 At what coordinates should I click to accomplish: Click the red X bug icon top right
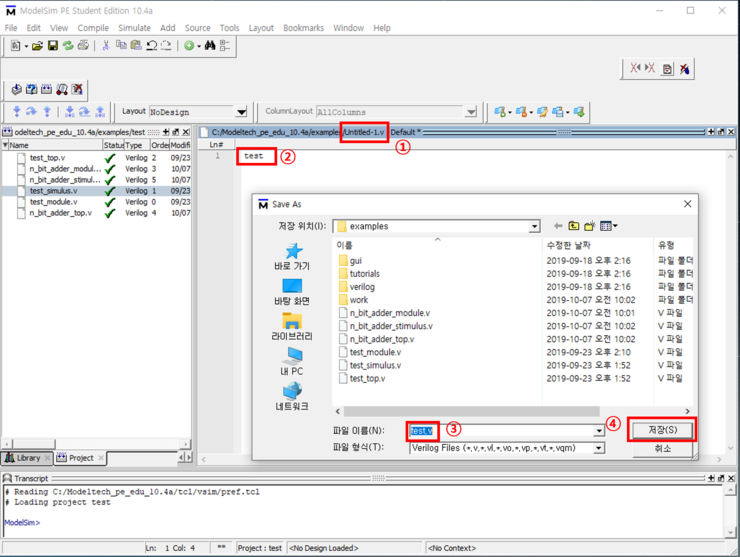[x=684, y=69]
